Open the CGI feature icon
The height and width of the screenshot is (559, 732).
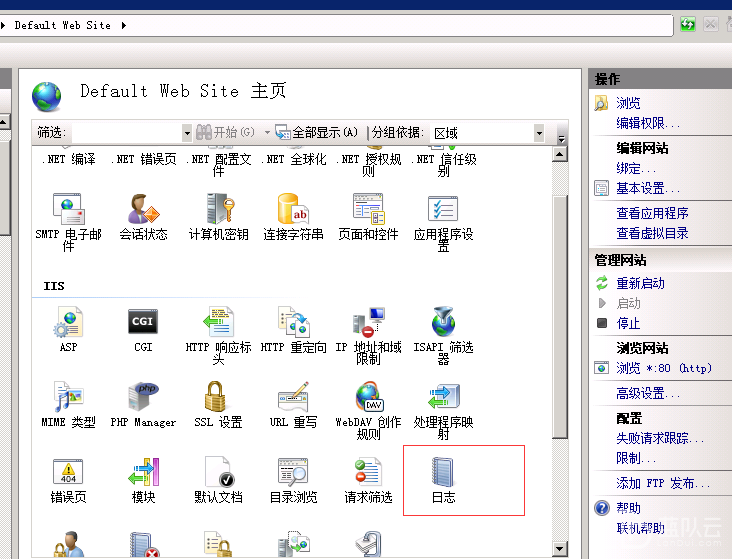coord(143,322)
